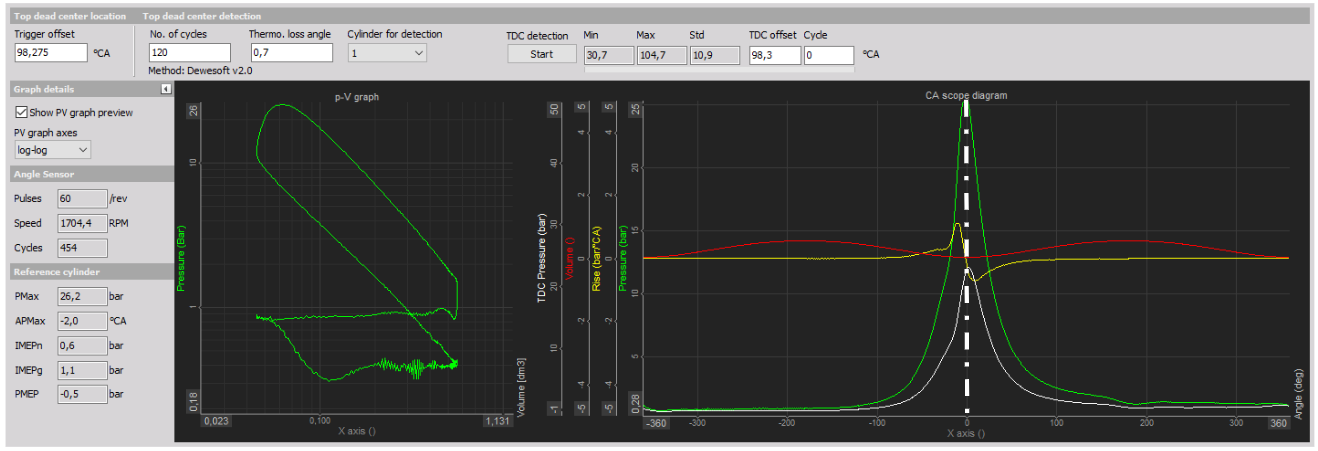This screenshot has width=1318, height=451.
Task: Click the green Pressure (Bar) p-V axis label
Action: pos(182,260)
